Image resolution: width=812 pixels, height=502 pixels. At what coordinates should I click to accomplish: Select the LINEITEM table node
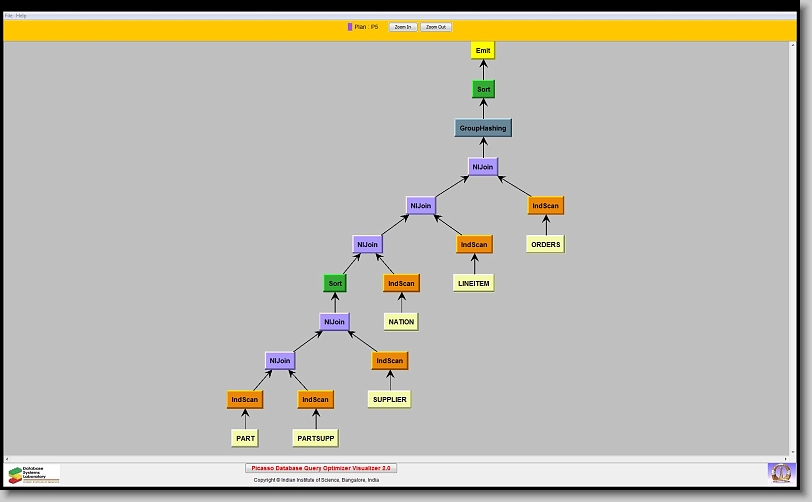[x=473, y=283]
